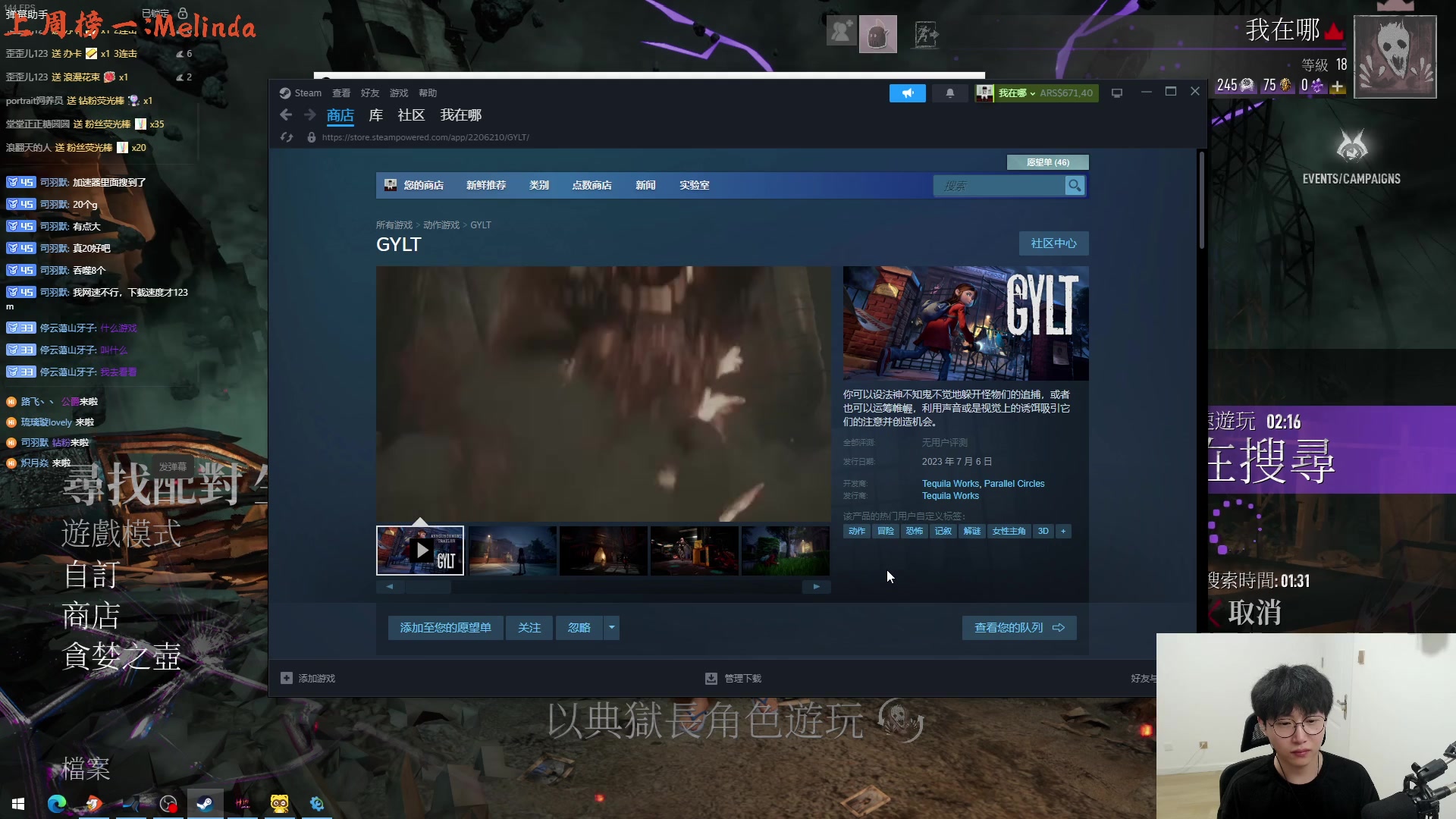The height and width of the screenshot is (819, 1456).
Task: Click inside the store search field
Action: (999, 186)
